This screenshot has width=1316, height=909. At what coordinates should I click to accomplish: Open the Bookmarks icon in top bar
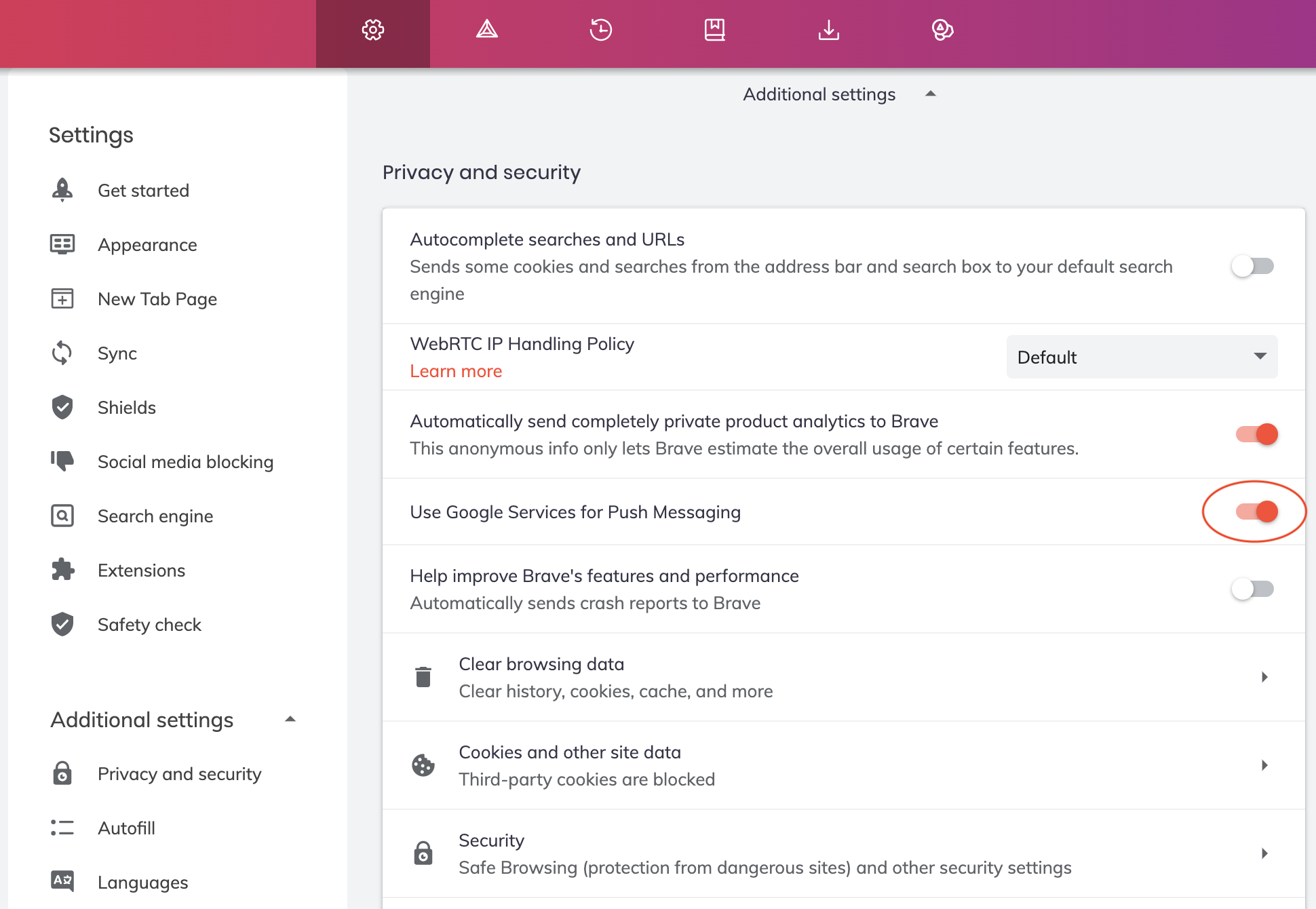click(x=714, y=30)
